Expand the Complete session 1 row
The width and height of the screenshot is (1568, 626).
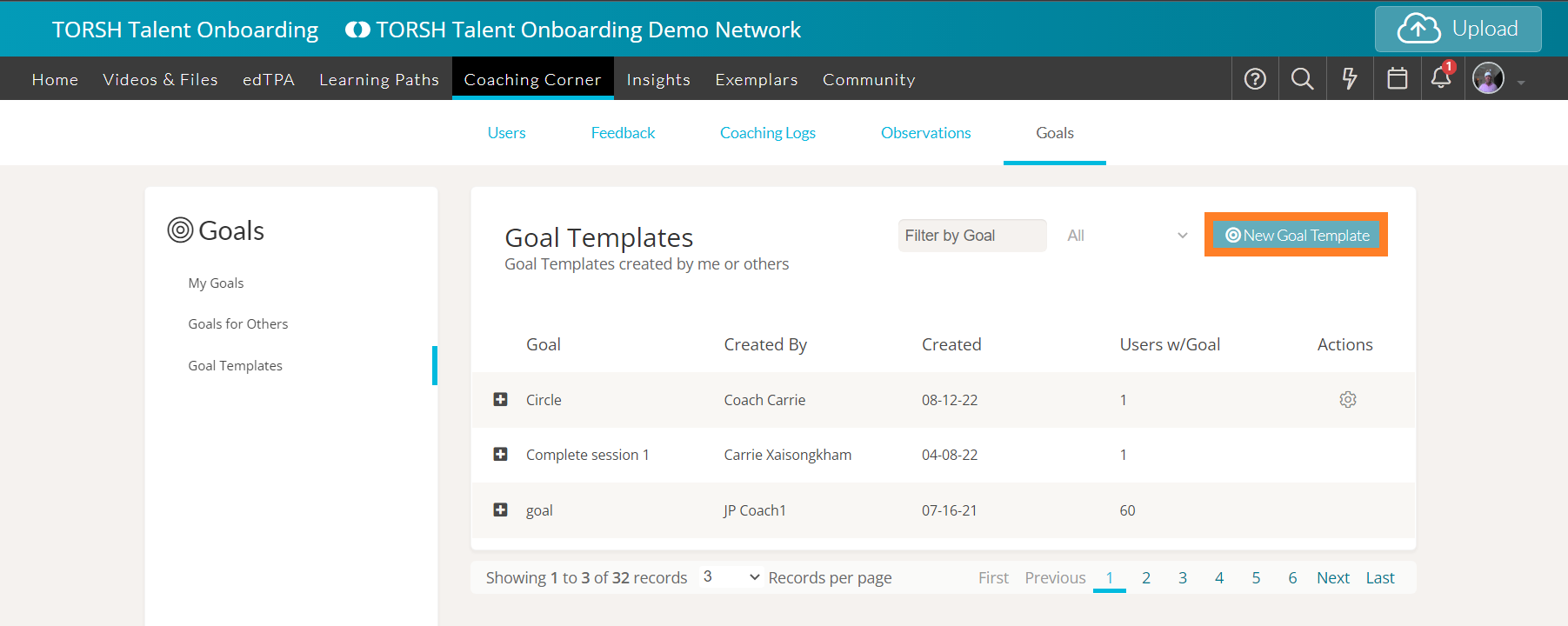point(500,455)
